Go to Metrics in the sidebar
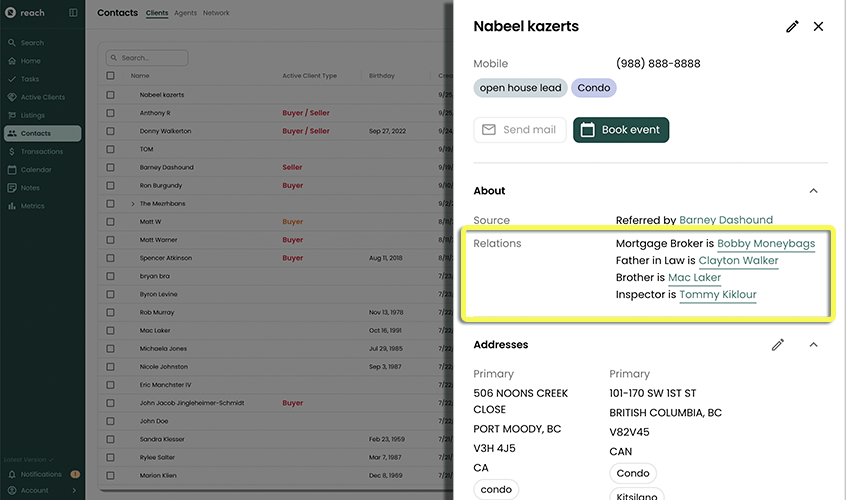This screenshot has width=846, height=500. pos(33,206)
